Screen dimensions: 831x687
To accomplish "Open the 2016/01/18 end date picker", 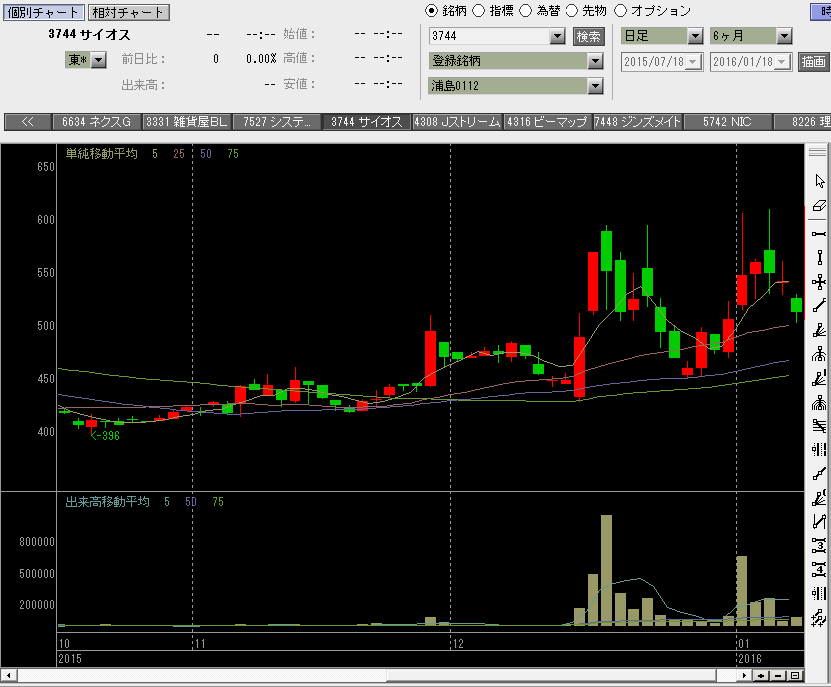I will pyautogui.click(x=782, y=62).
